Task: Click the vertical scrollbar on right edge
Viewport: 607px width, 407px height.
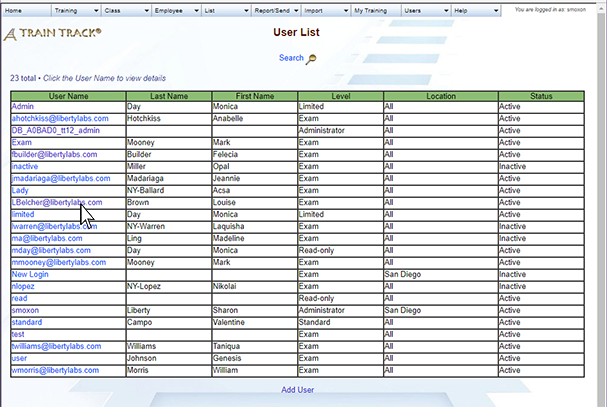Action: (602, 203)
